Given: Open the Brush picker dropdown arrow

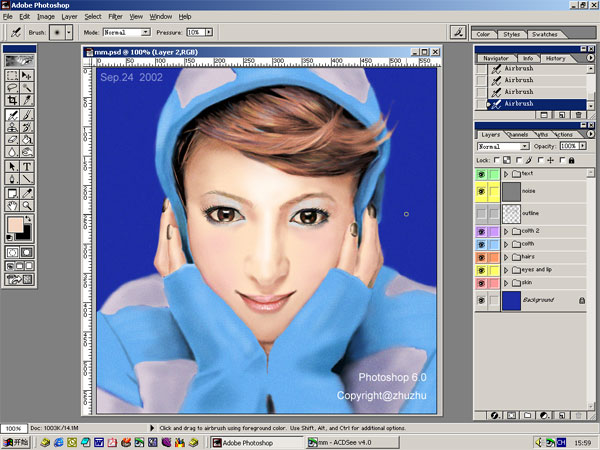Looking at the screenshot, I should pyautogui.click(x=69, y=33).
